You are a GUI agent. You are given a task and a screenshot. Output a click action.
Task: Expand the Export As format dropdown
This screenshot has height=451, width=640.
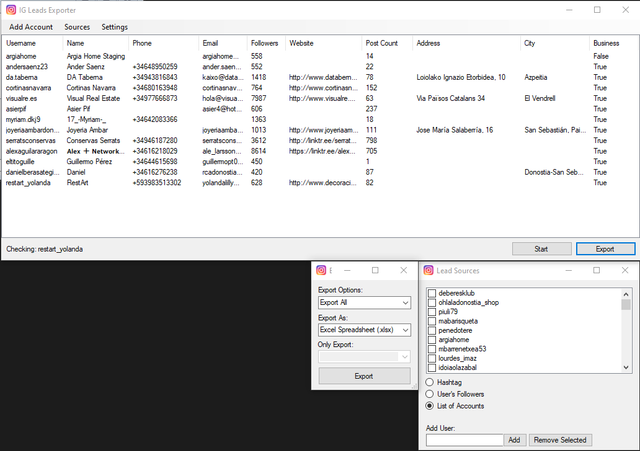[364, 329]
